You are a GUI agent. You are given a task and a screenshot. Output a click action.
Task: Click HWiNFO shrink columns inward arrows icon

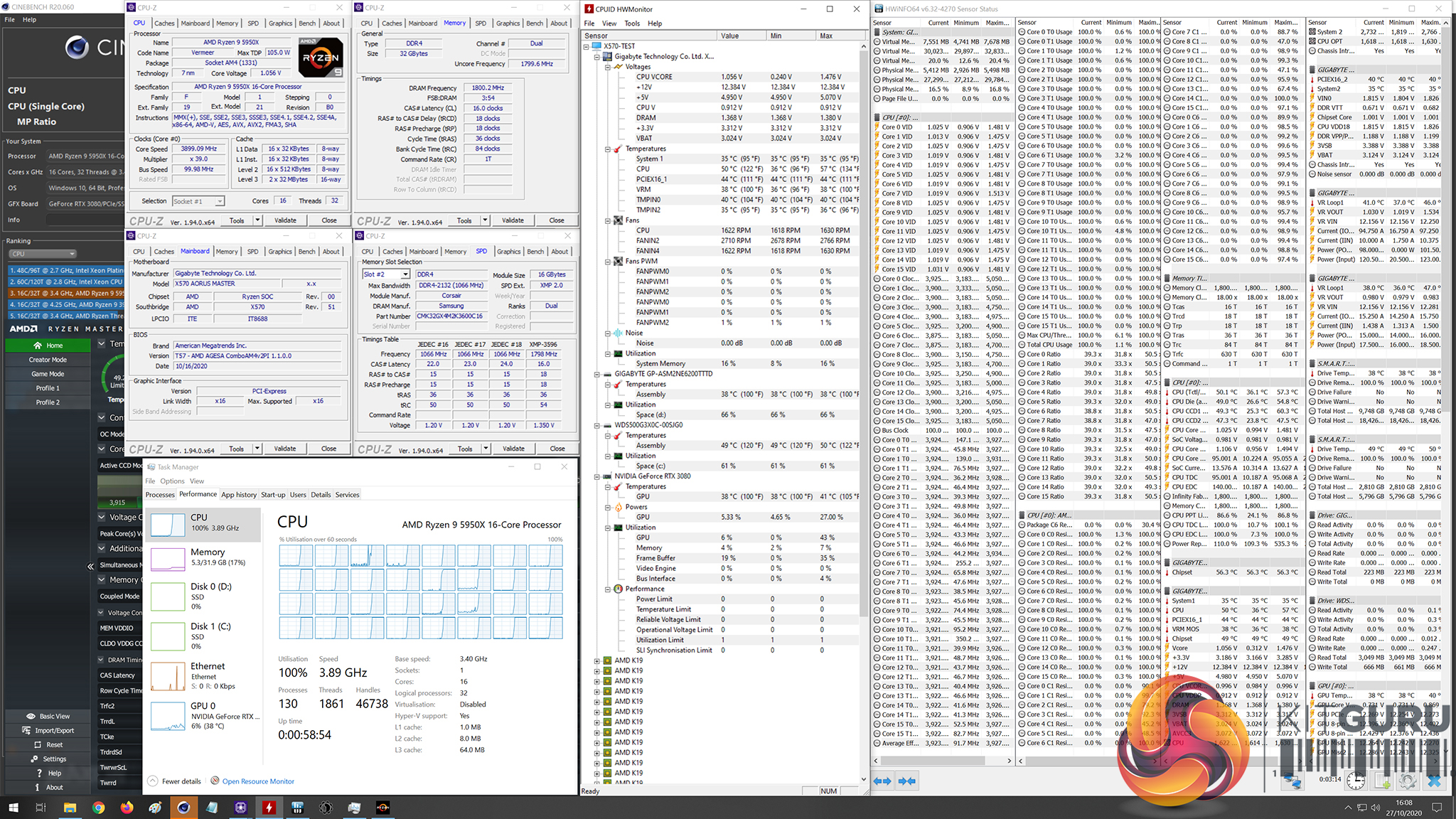point(906,781)
